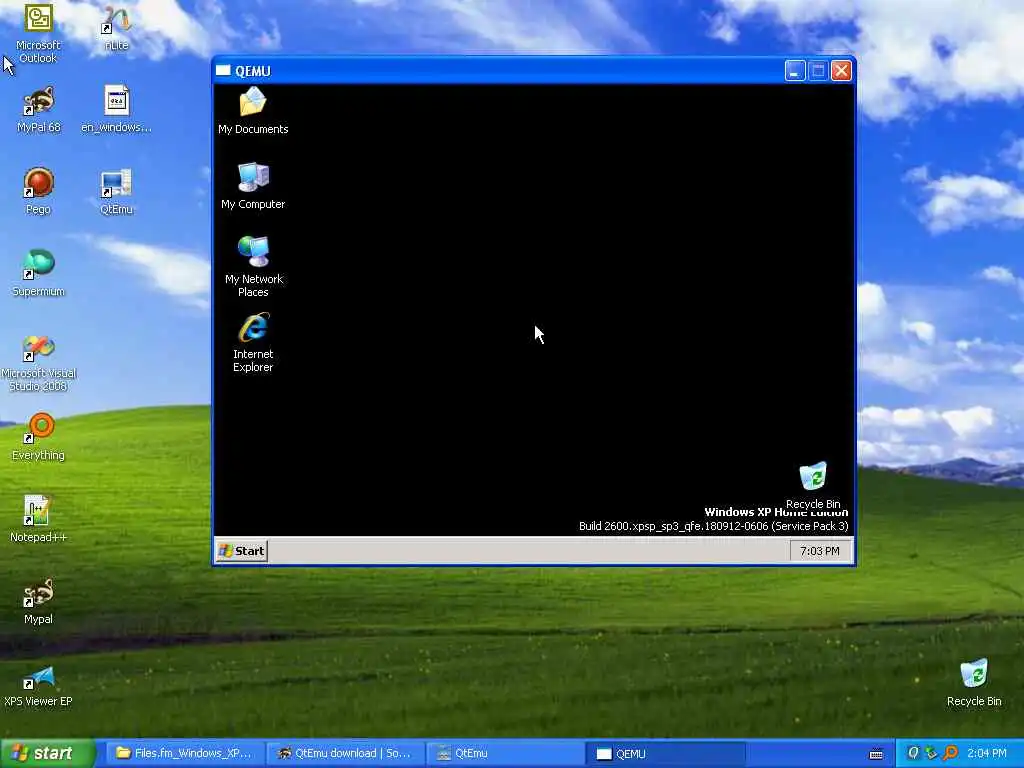Select Internet Explorer icon in QEMU guest
Screen dimensions: 1024x768
click(253, 342)
